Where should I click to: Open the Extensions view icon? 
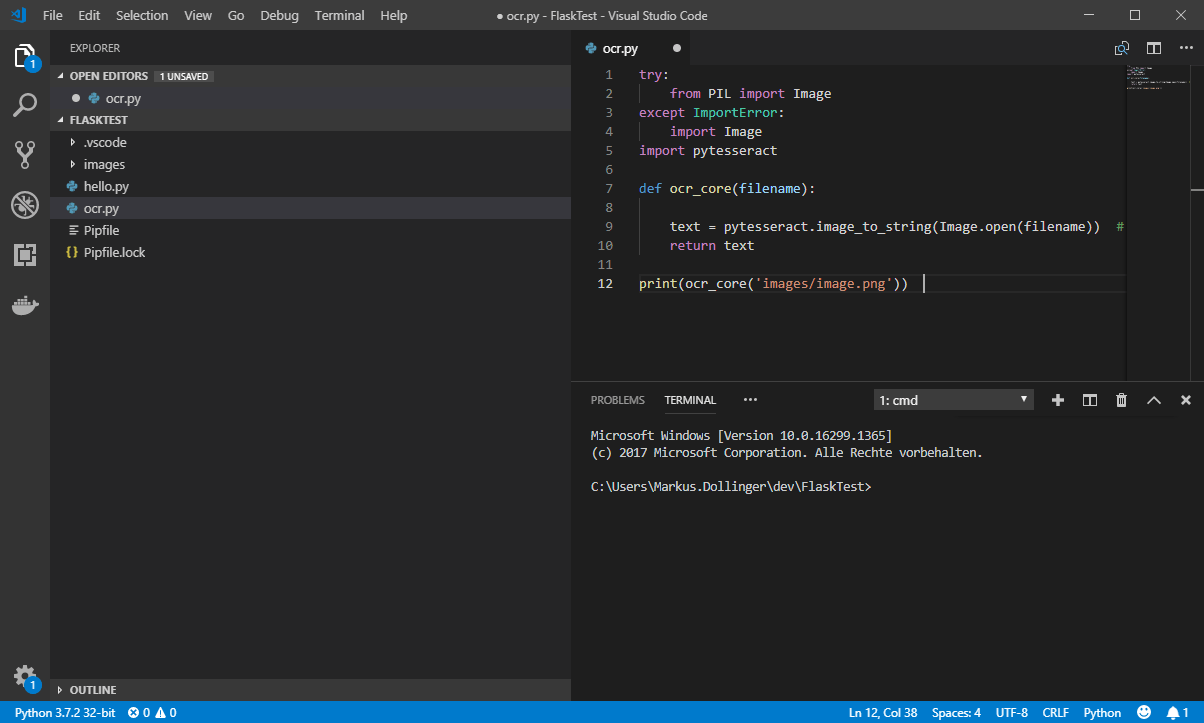pyautogui.click(x=25, y=255)
